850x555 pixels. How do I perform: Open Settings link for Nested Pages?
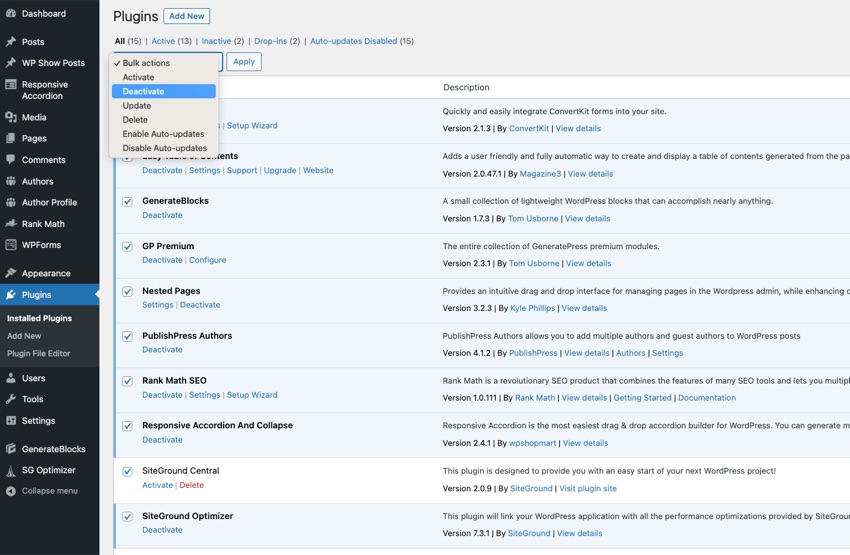(x=158, y=305)
